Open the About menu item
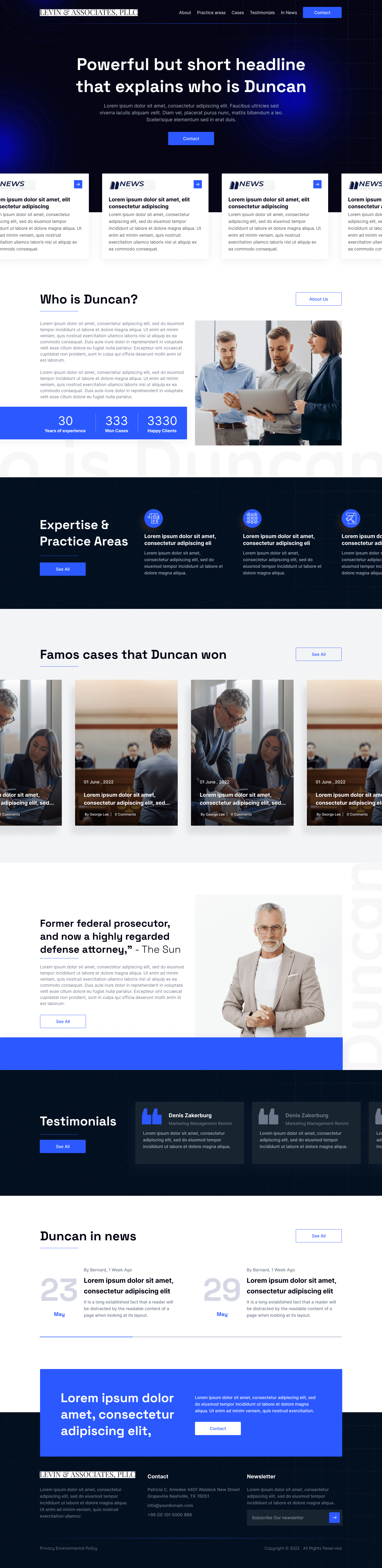This screenshot has width=382, height=1568. (x=185, y=13)
